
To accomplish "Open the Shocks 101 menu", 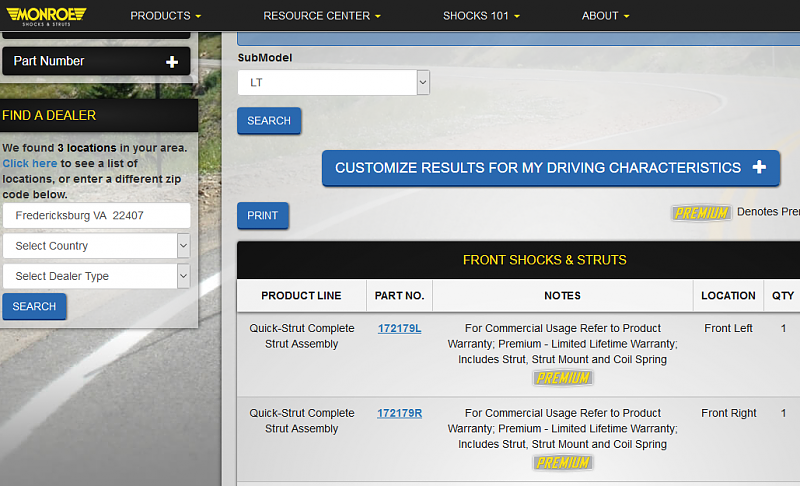I will coord(481,16).
